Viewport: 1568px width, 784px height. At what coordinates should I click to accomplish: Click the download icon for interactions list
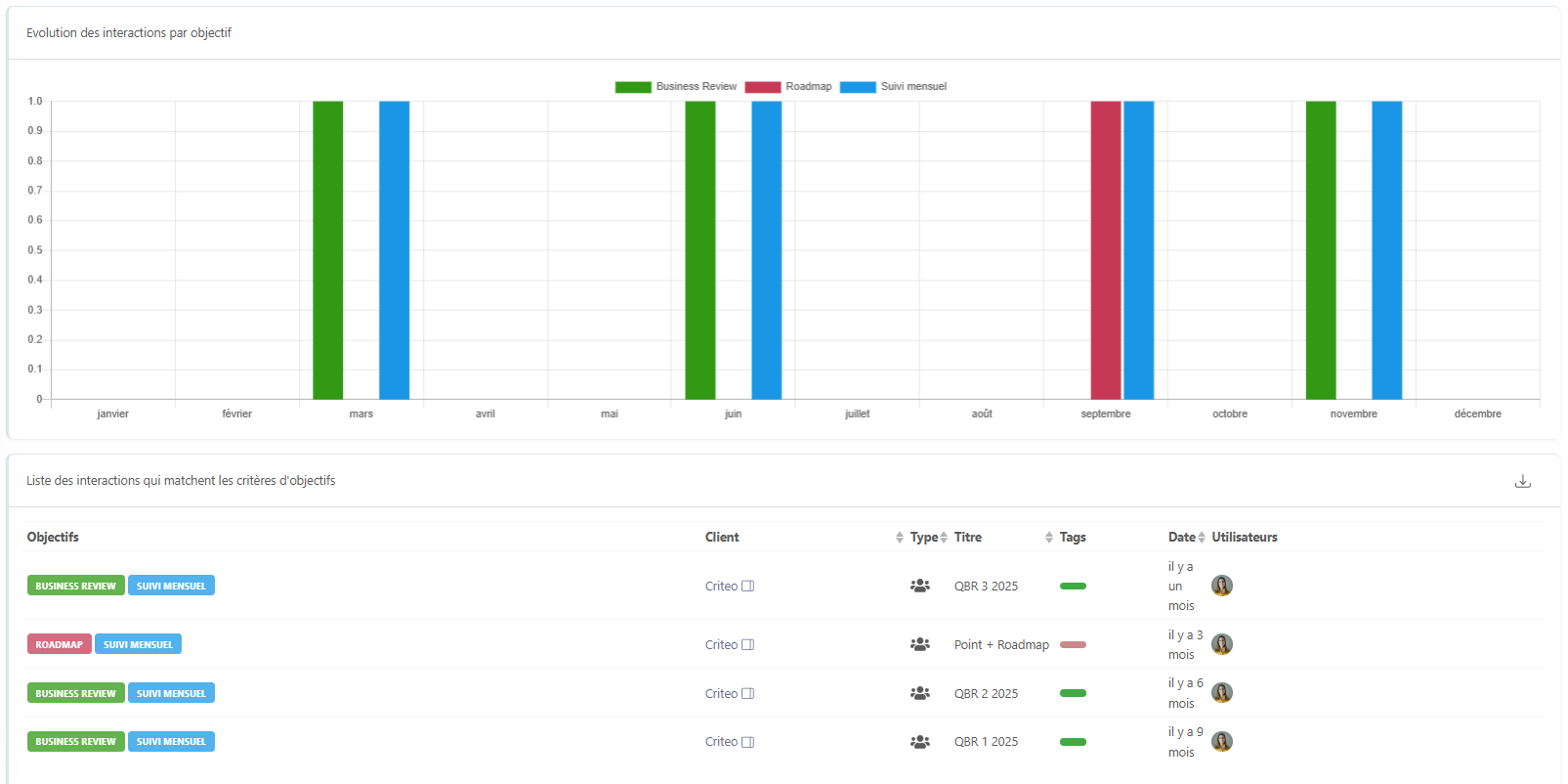[x=1522, y=481]
